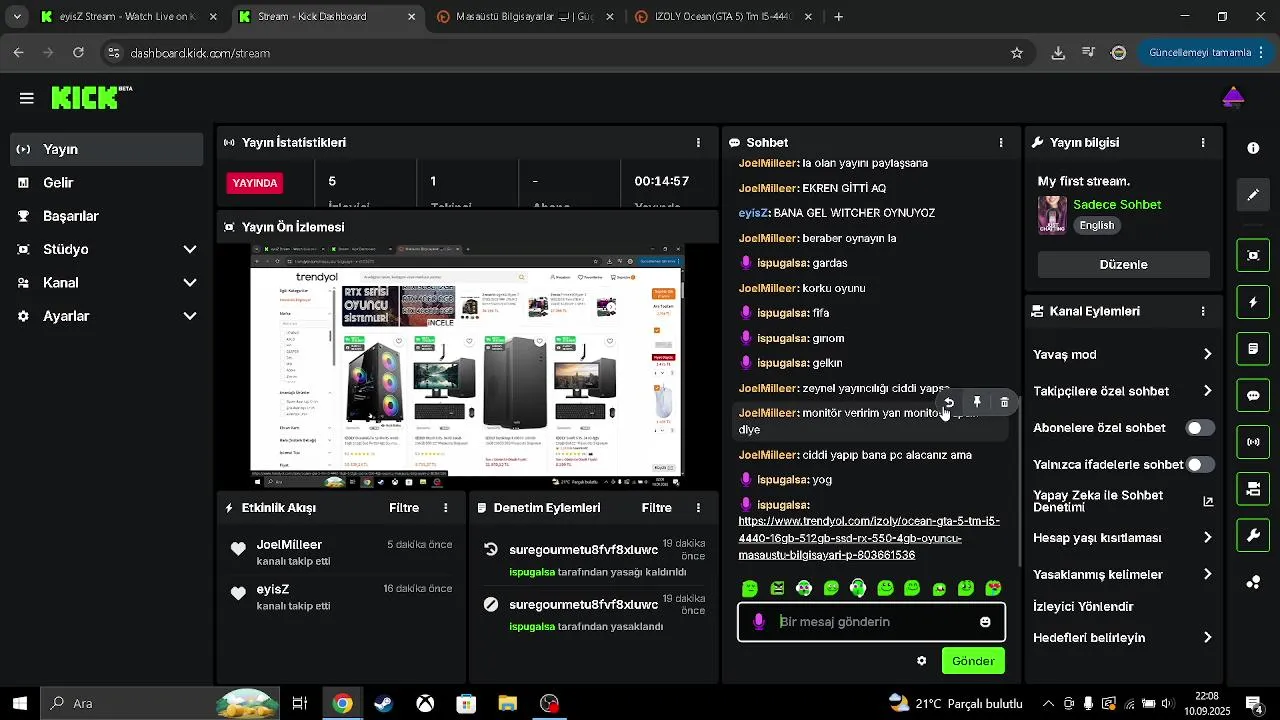Toggle the lightning activity widget icon in the right sidebar
Viewport: 1280px width, 720px height.
coord(1253,302)
